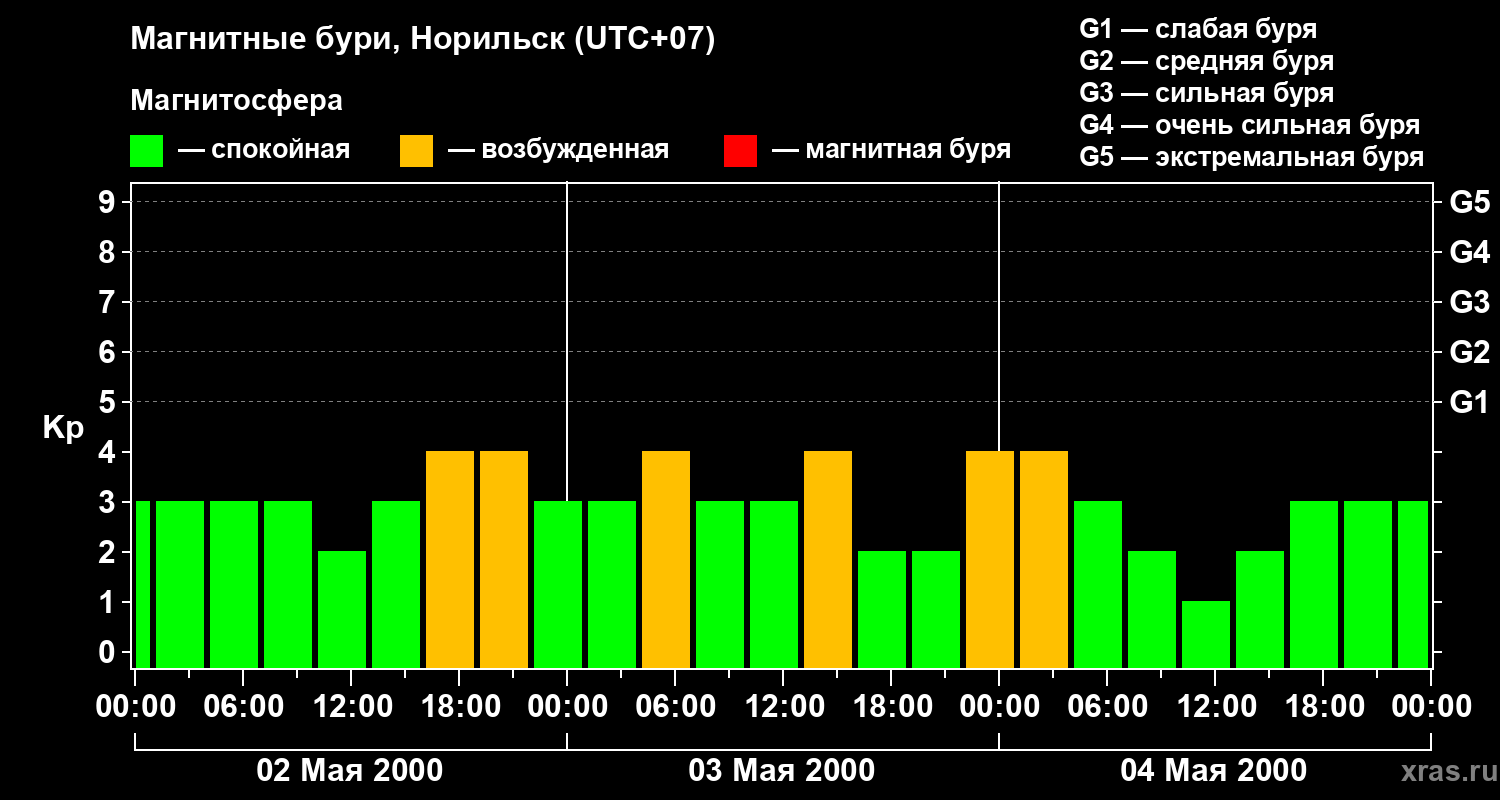Click 'G5 — экстремальная буря' legend line
The height and width of the screenshot is (800, 1500).
[1251, 157]
